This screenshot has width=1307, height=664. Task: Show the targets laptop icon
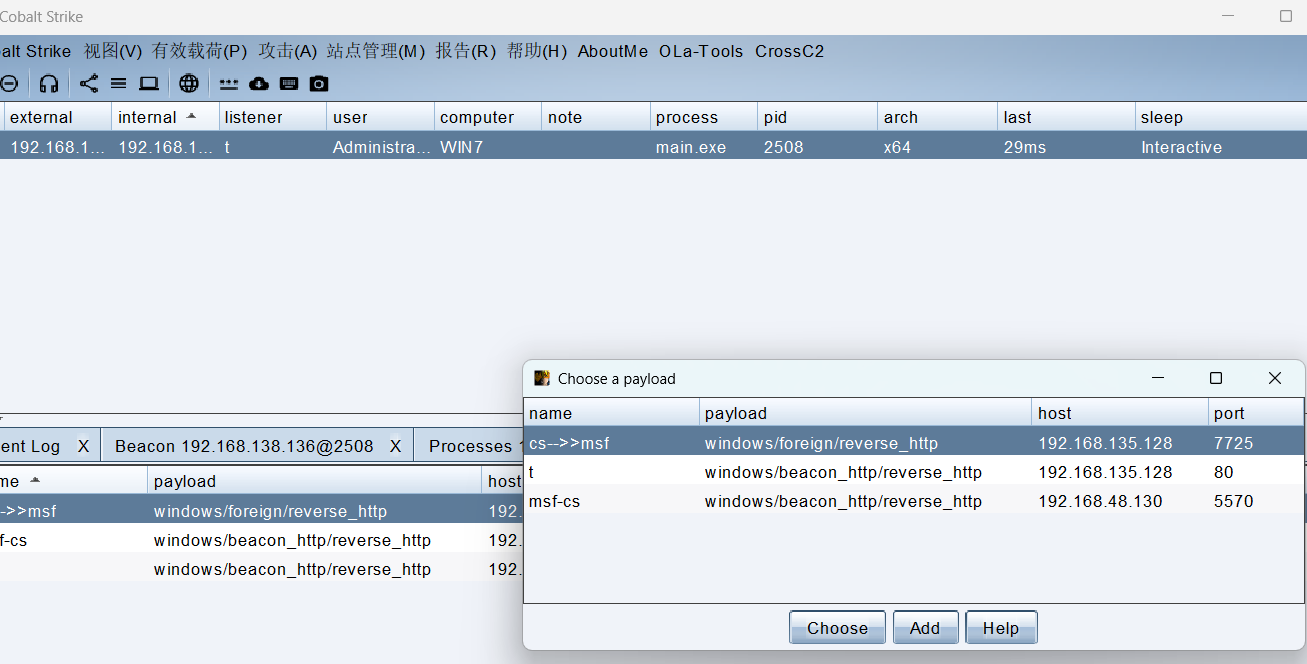(149, 84)
